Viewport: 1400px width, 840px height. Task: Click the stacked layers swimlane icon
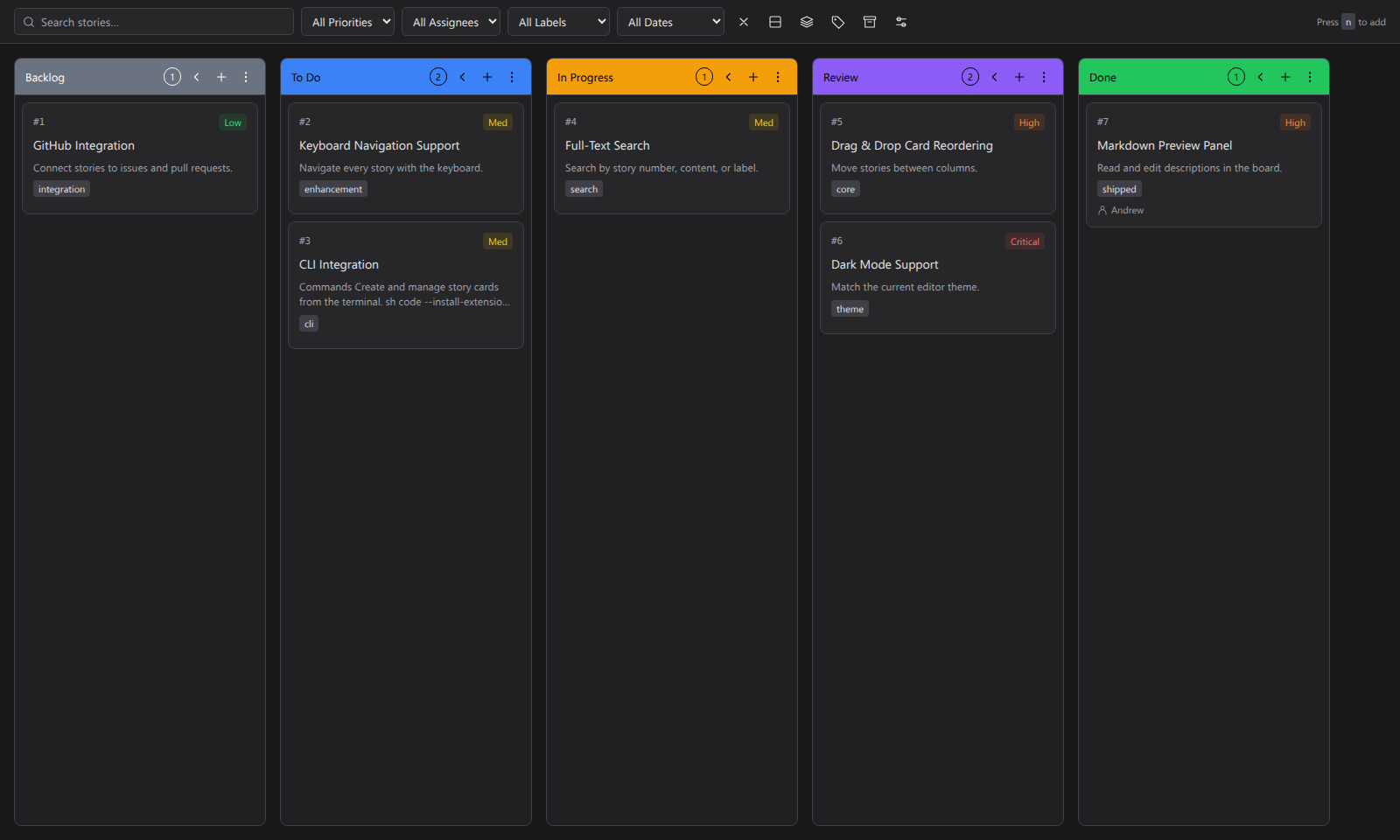coord(807,22)
